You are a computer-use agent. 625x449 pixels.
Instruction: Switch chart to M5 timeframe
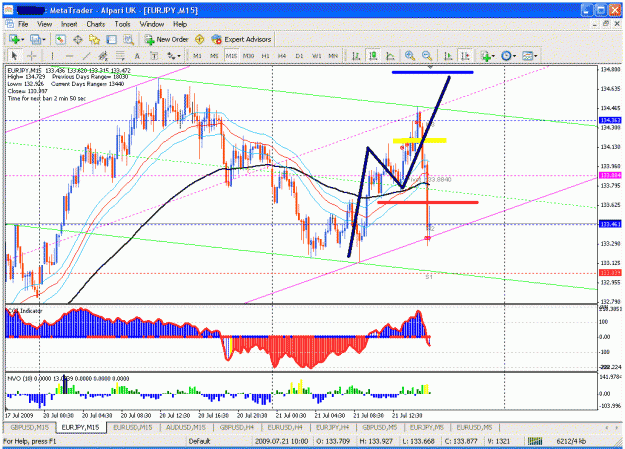214,56
